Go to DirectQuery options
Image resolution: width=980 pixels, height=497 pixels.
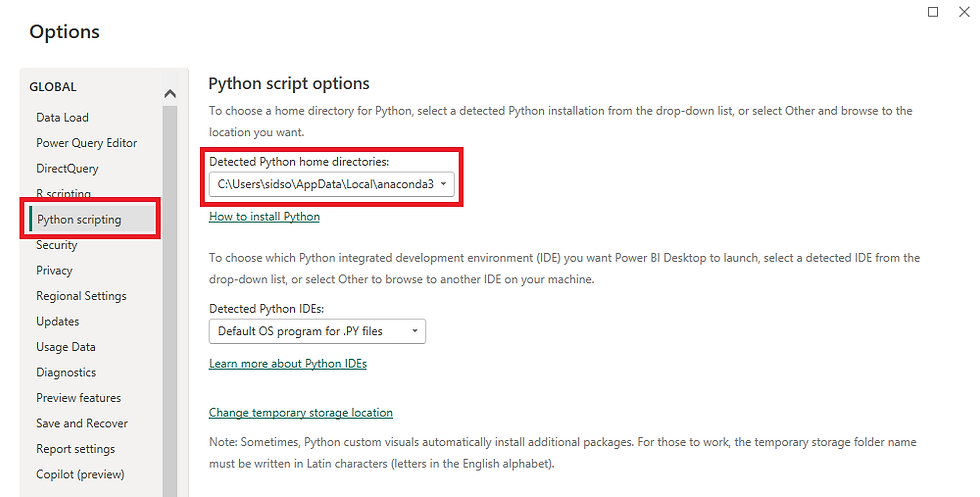pos(68,169)
